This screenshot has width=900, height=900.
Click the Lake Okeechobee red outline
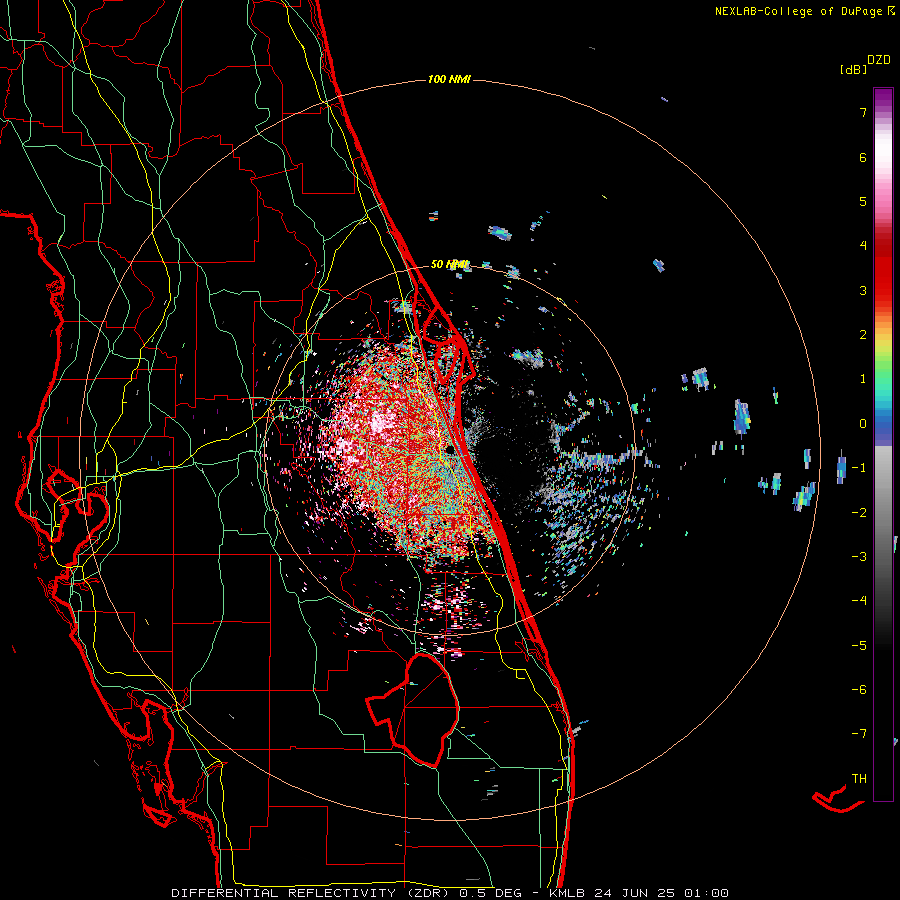tap(413, 709)
